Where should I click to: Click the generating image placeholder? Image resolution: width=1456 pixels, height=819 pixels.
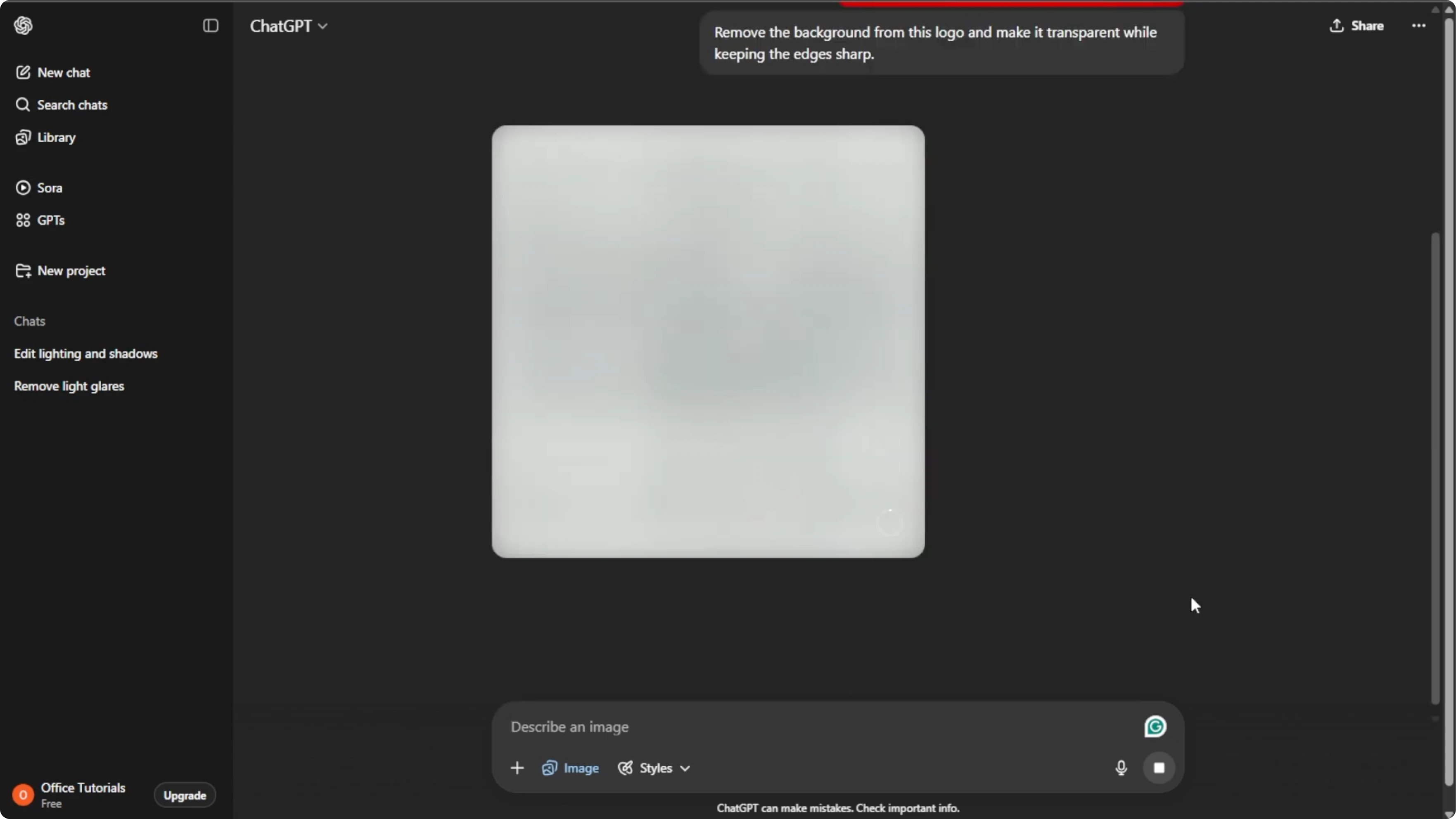point(708,341)
